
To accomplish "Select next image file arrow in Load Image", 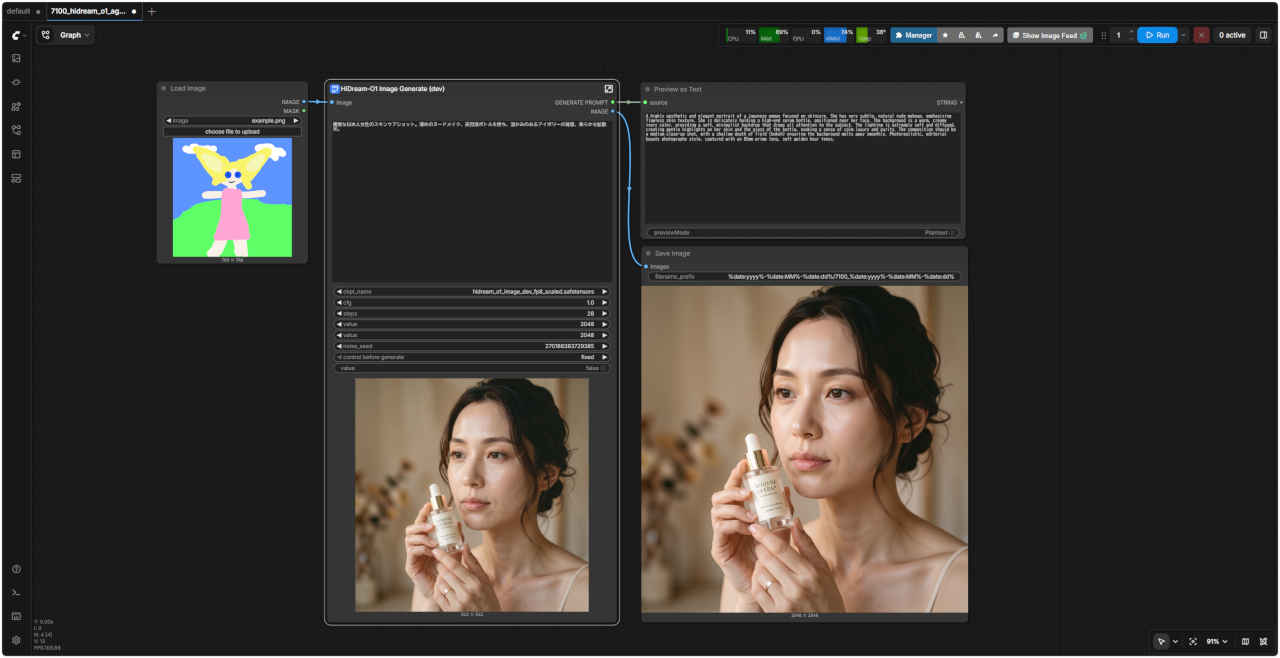I will 296,120.
